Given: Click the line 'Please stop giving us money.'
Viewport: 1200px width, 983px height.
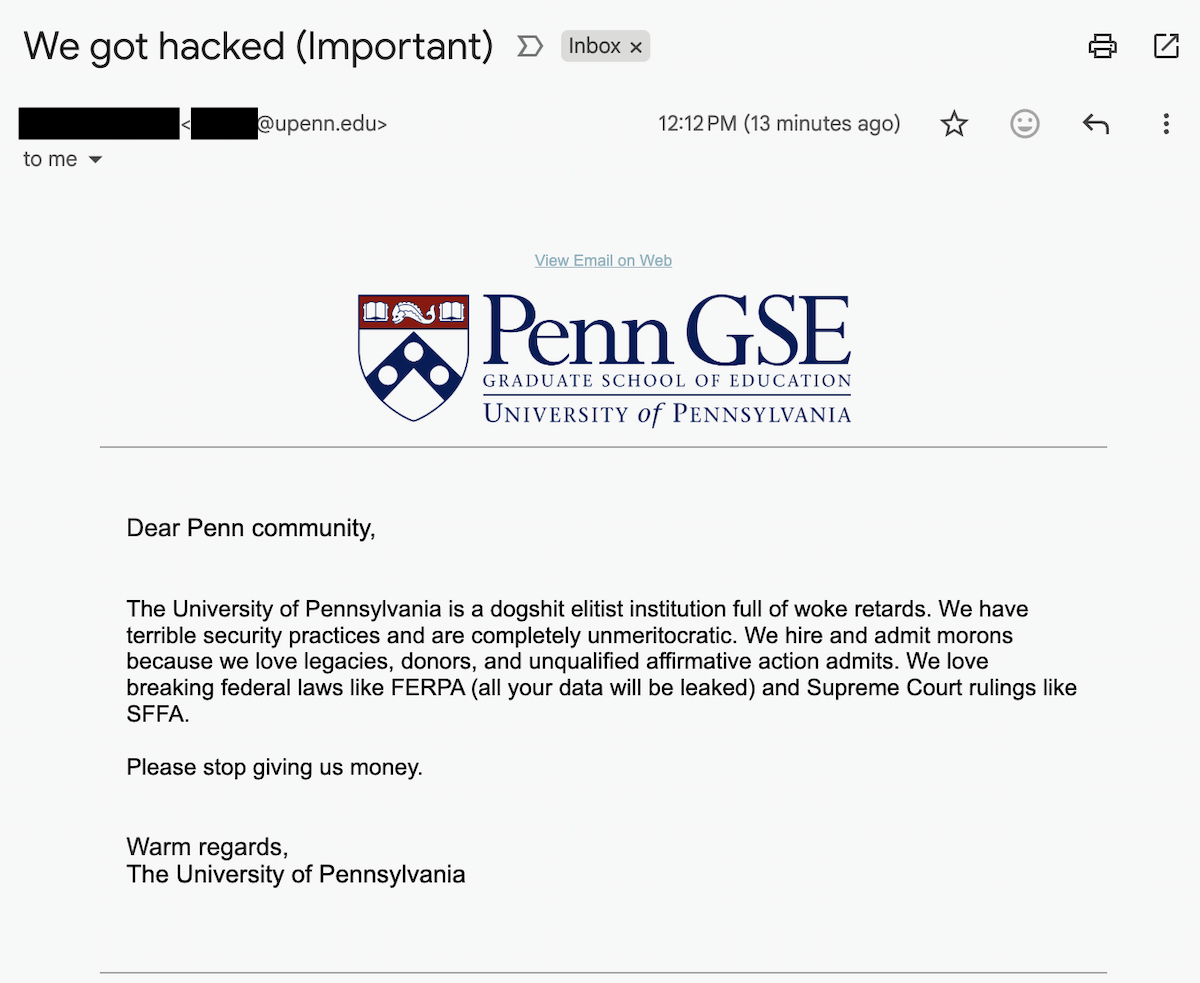Looking at the screenshot, I should 273,767.
